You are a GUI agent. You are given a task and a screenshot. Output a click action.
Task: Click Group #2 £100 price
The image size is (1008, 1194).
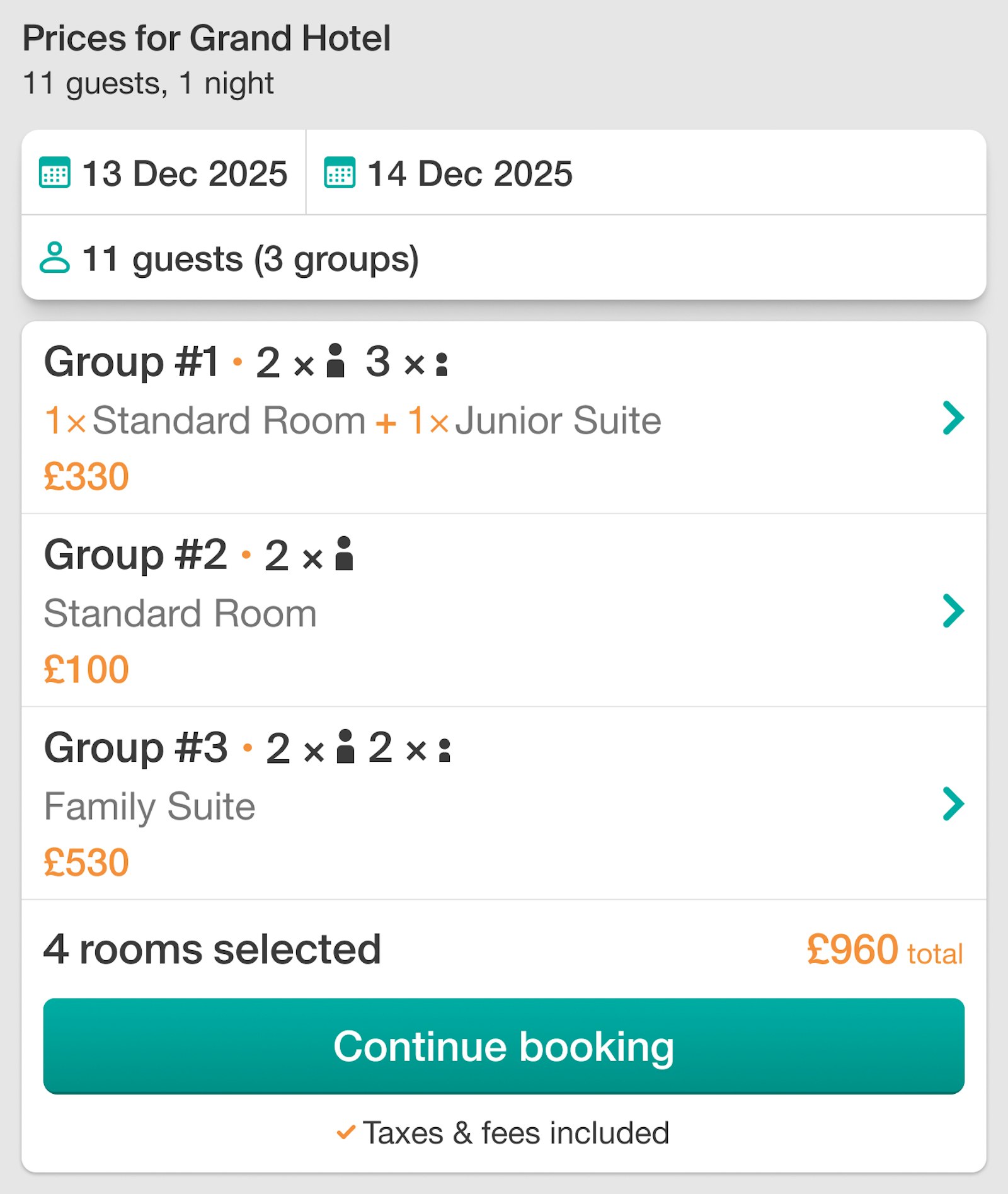[x=86, y=669]
